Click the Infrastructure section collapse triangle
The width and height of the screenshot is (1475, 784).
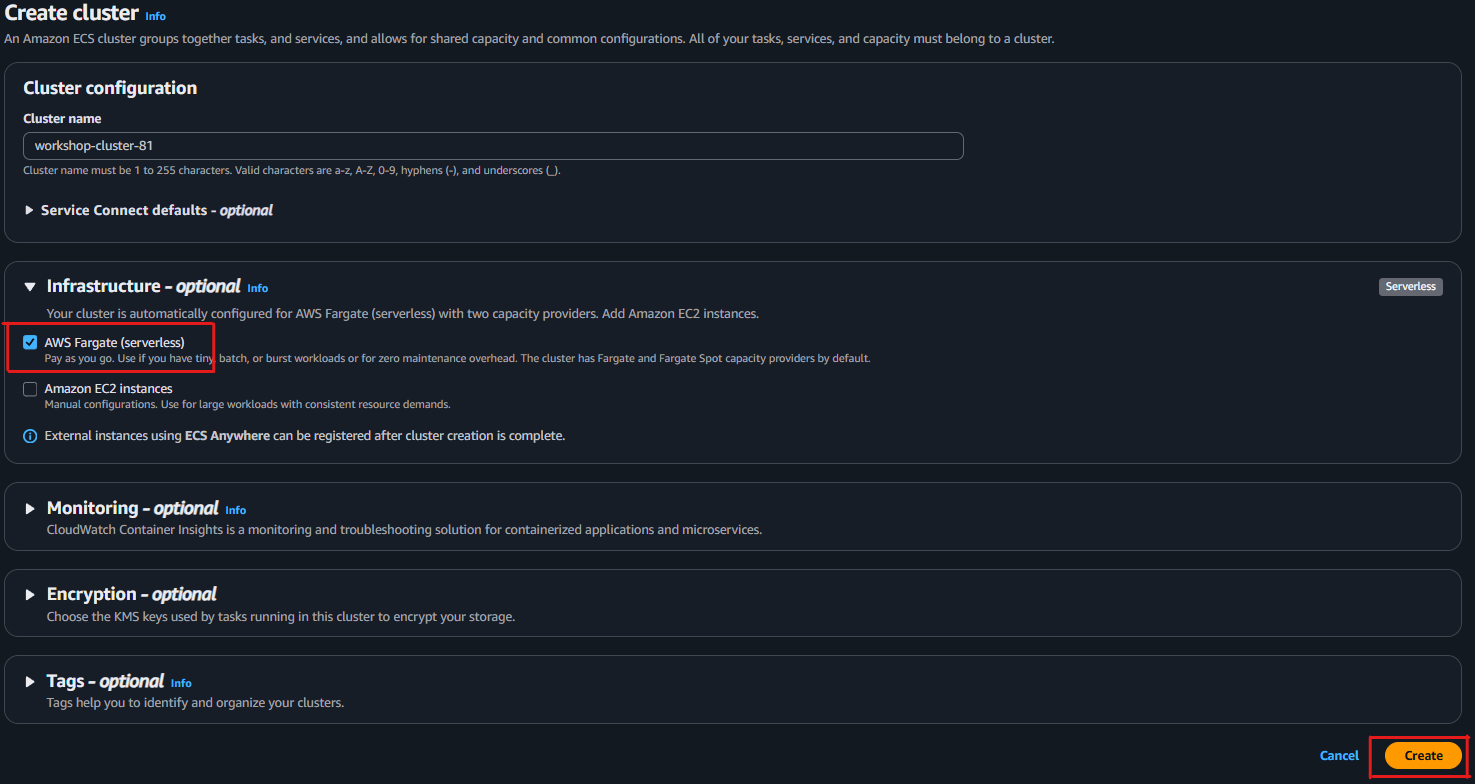(x=29, y=285)
